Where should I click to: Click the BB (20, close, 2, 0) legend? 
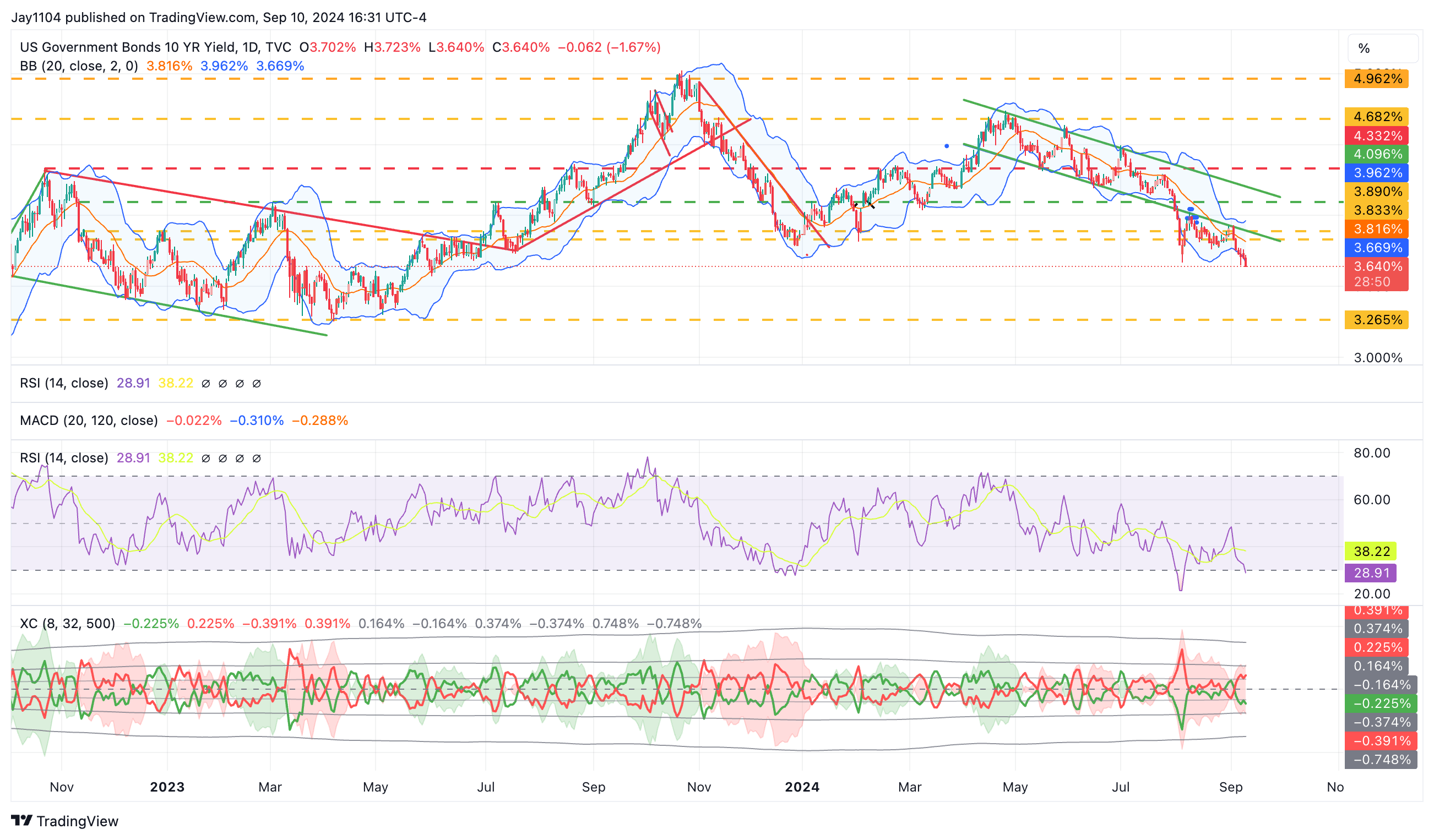tap(79, 66)
